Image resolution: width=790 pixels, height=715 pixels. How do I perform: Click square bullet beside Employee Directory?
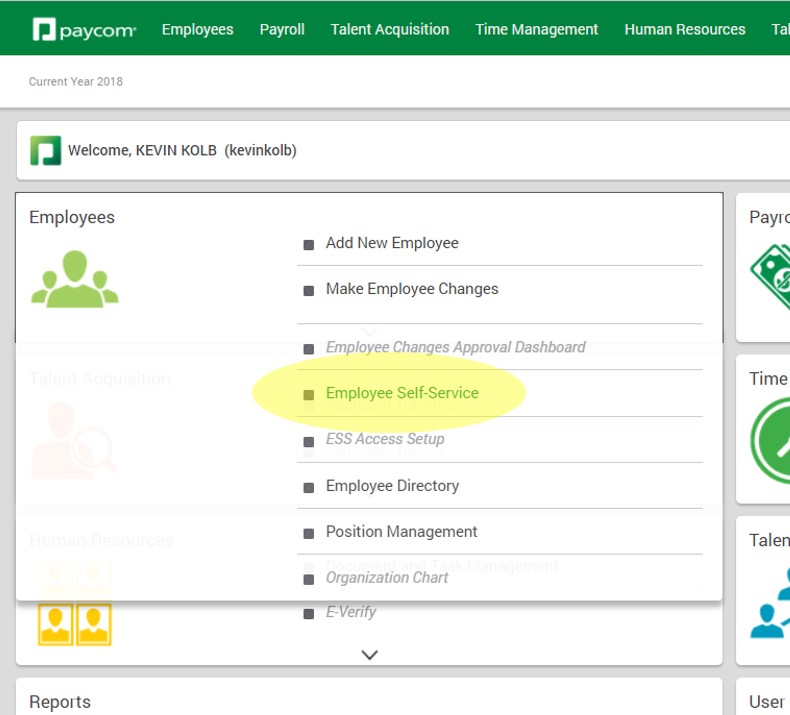click(x=309, y=488)
